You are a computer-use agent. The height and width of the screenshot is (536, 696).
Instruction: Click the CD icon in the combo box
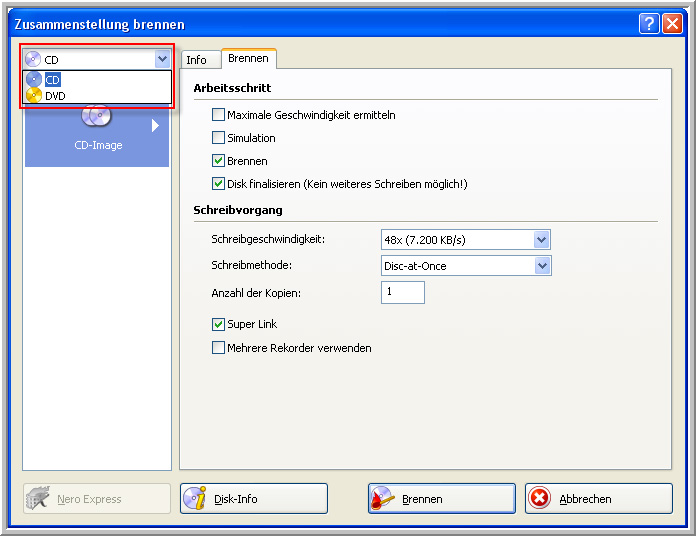tap(33, 59)
